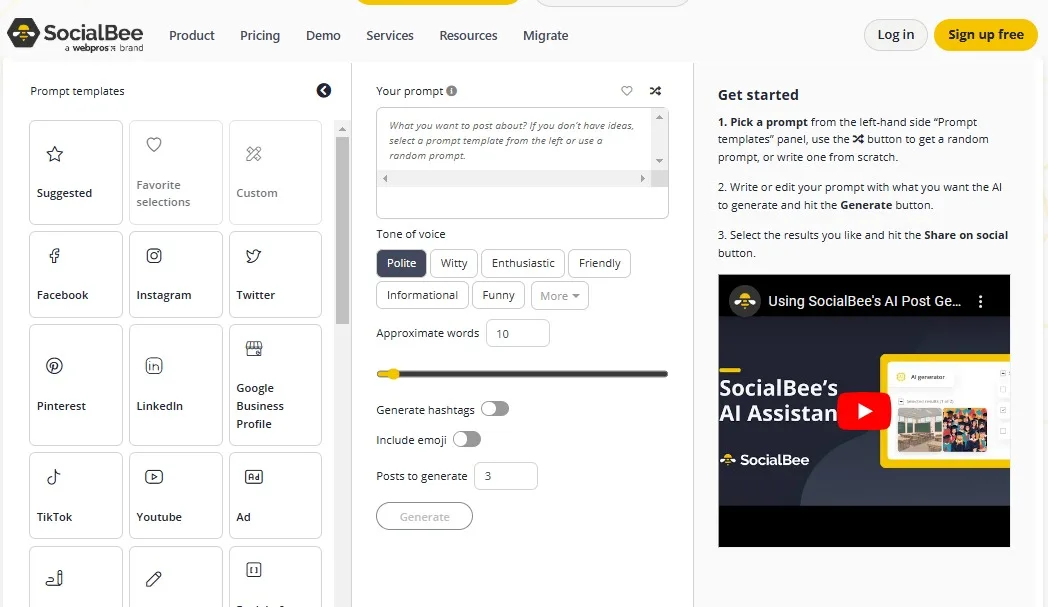
Task: Open the Google Business Profile templates
Action: (x=275, y=385)
